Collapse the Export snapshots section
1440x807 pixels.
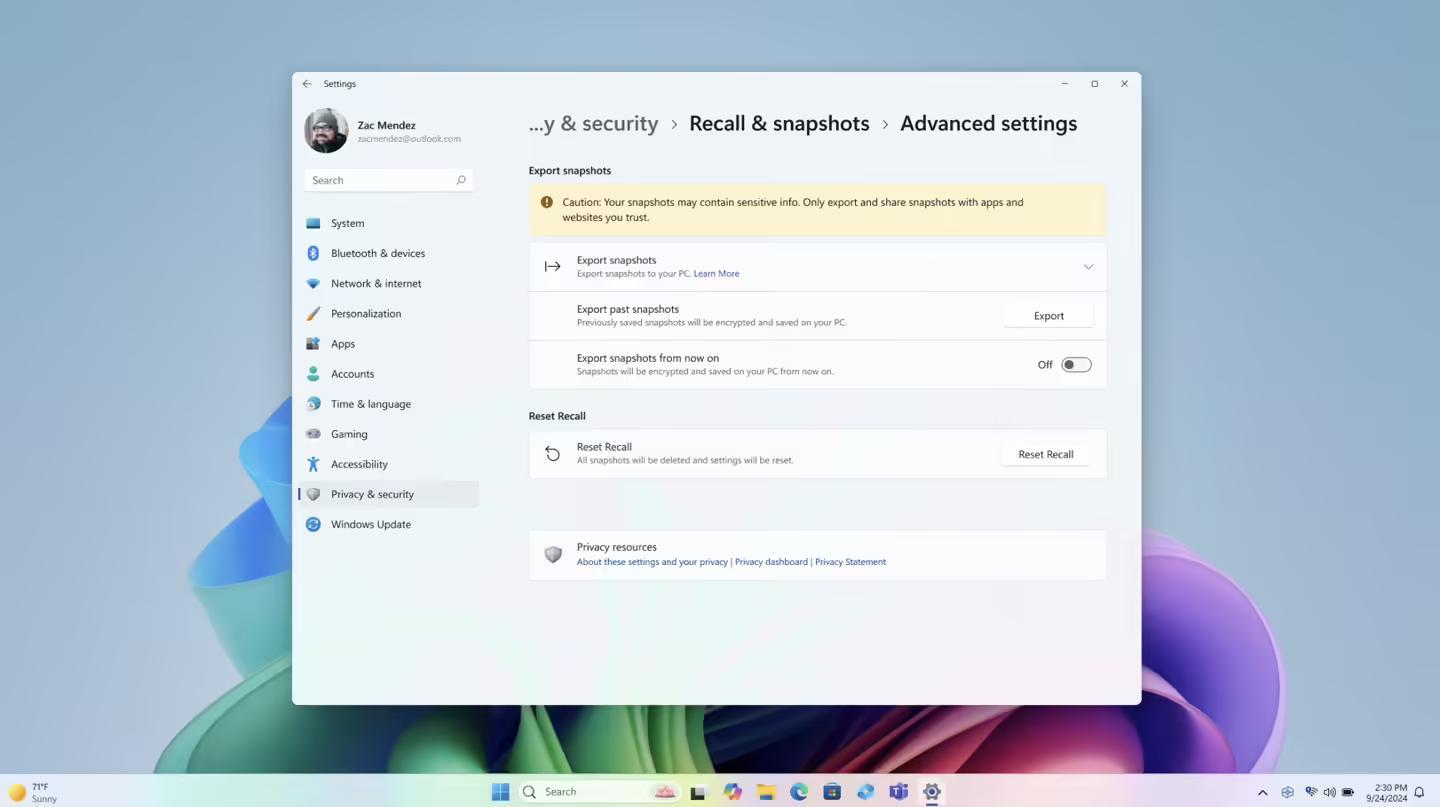coord(1088,266)
